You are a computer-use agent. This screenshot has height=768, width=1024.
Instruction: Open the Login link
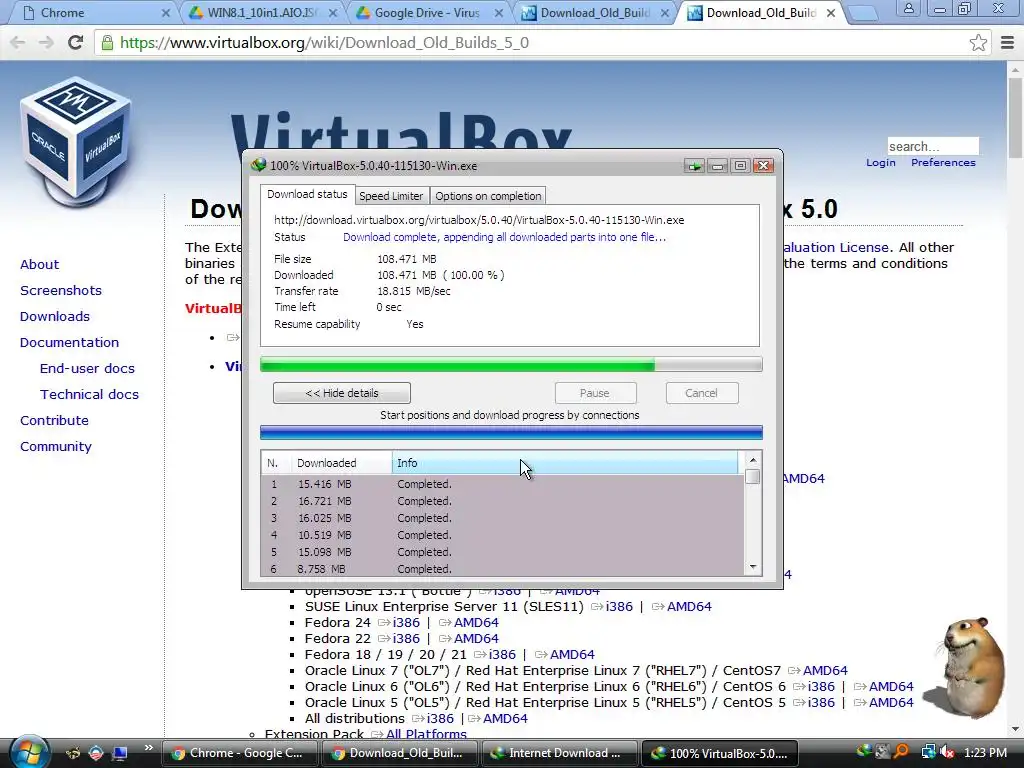point(880,163)
